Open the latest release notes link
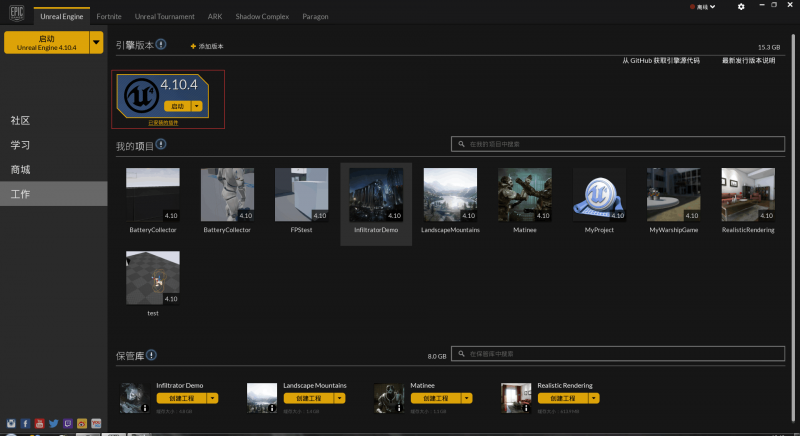The image size is (800, 436). (x=748, y=61)
